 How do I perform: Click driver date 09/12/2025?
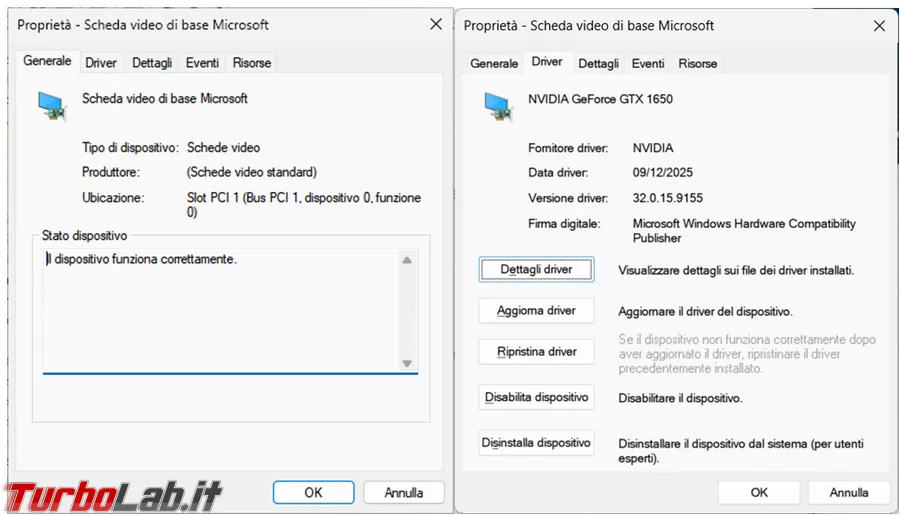point(662,172)
